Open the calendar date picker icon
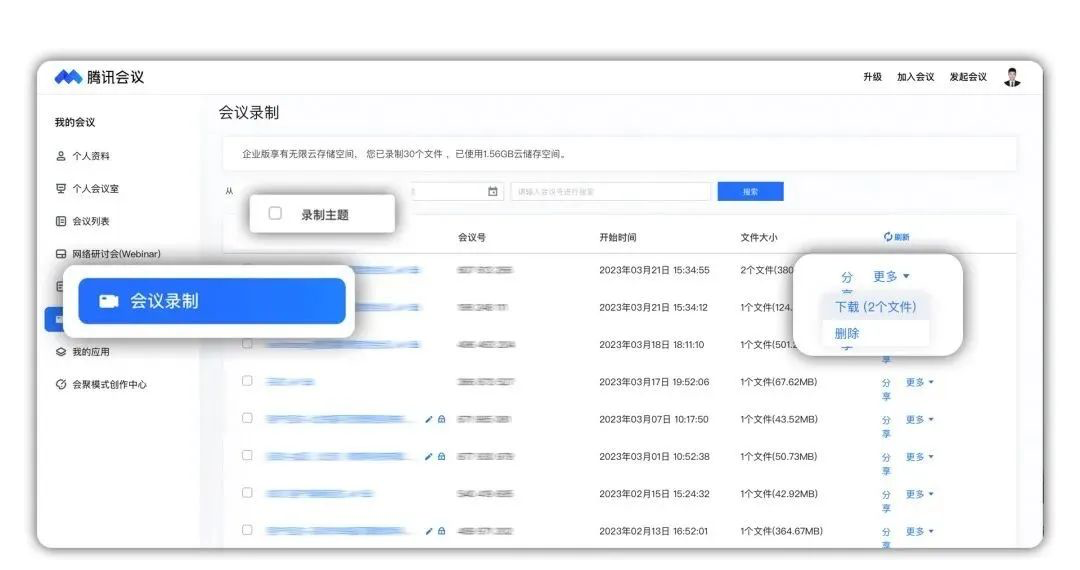The height and width of the screenshot is (570, 1080). 492,191
